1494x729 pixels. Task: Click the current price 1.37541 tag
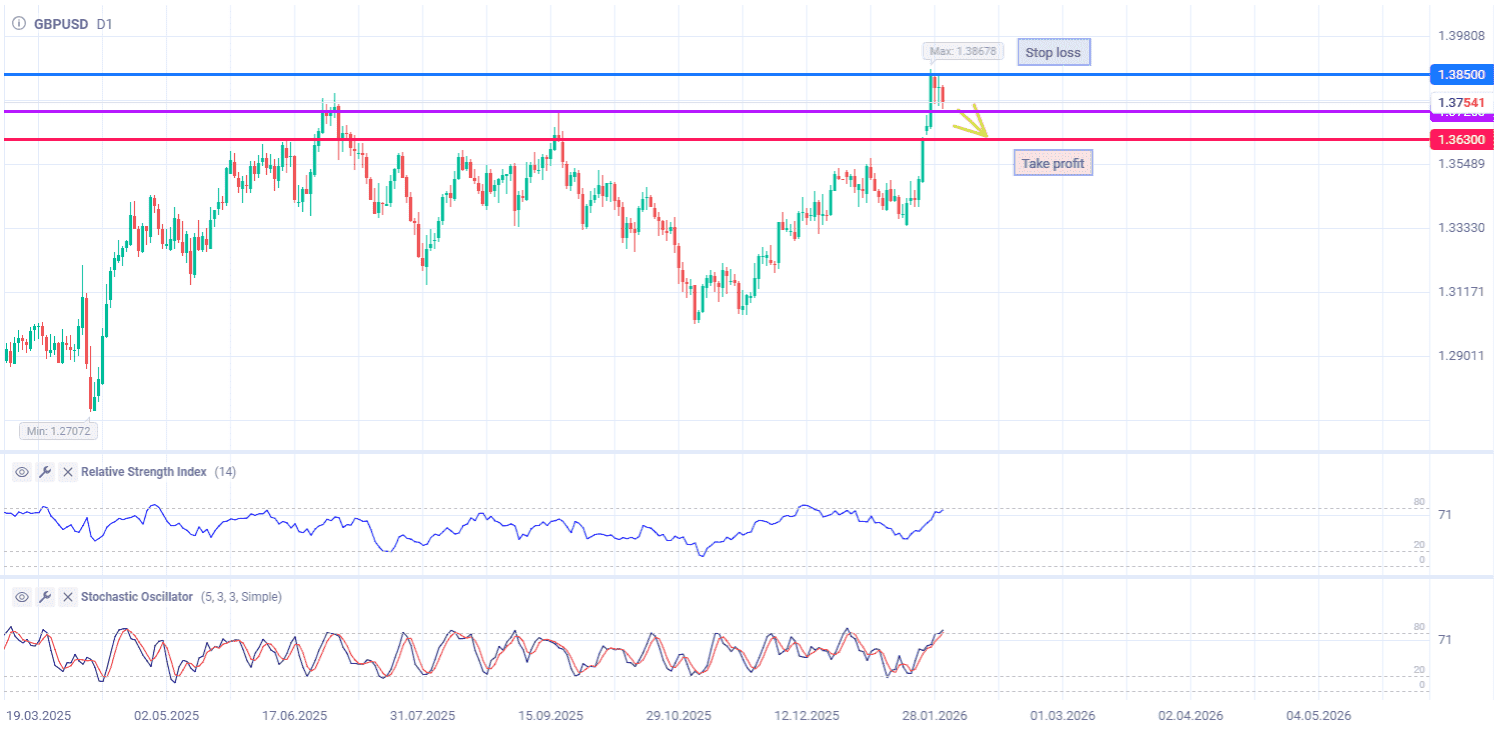pos(1461,102)
